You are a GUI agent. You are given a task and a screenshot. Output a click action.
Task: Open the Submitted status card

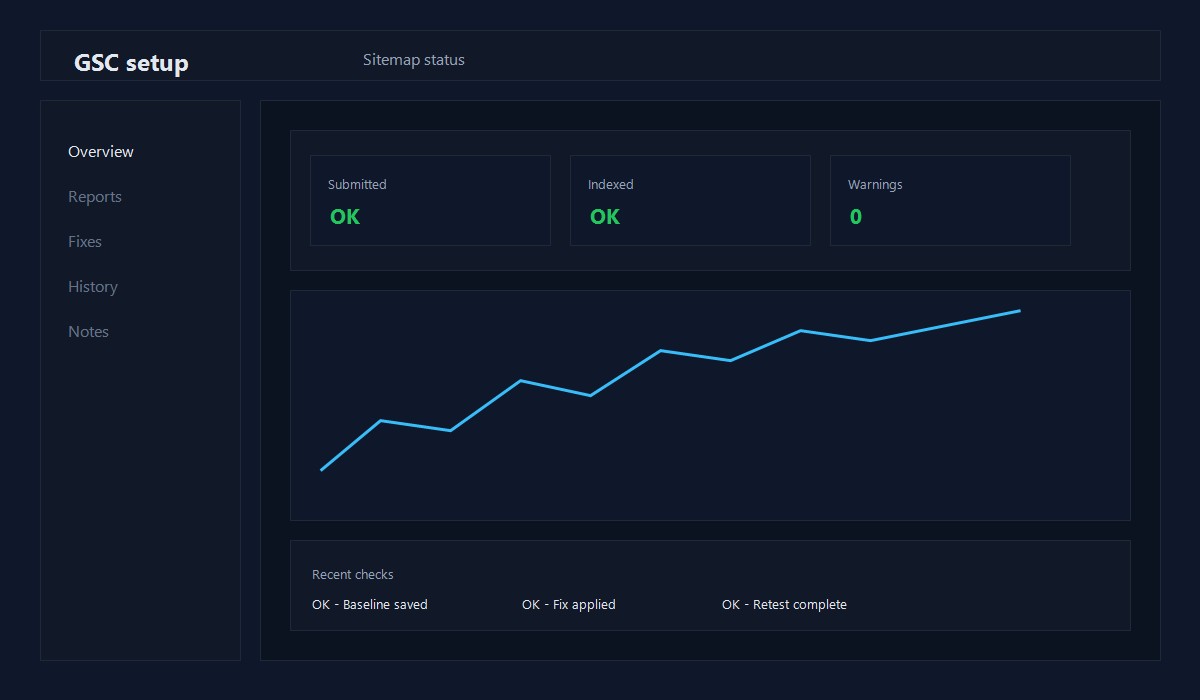[x=430, y=200]
